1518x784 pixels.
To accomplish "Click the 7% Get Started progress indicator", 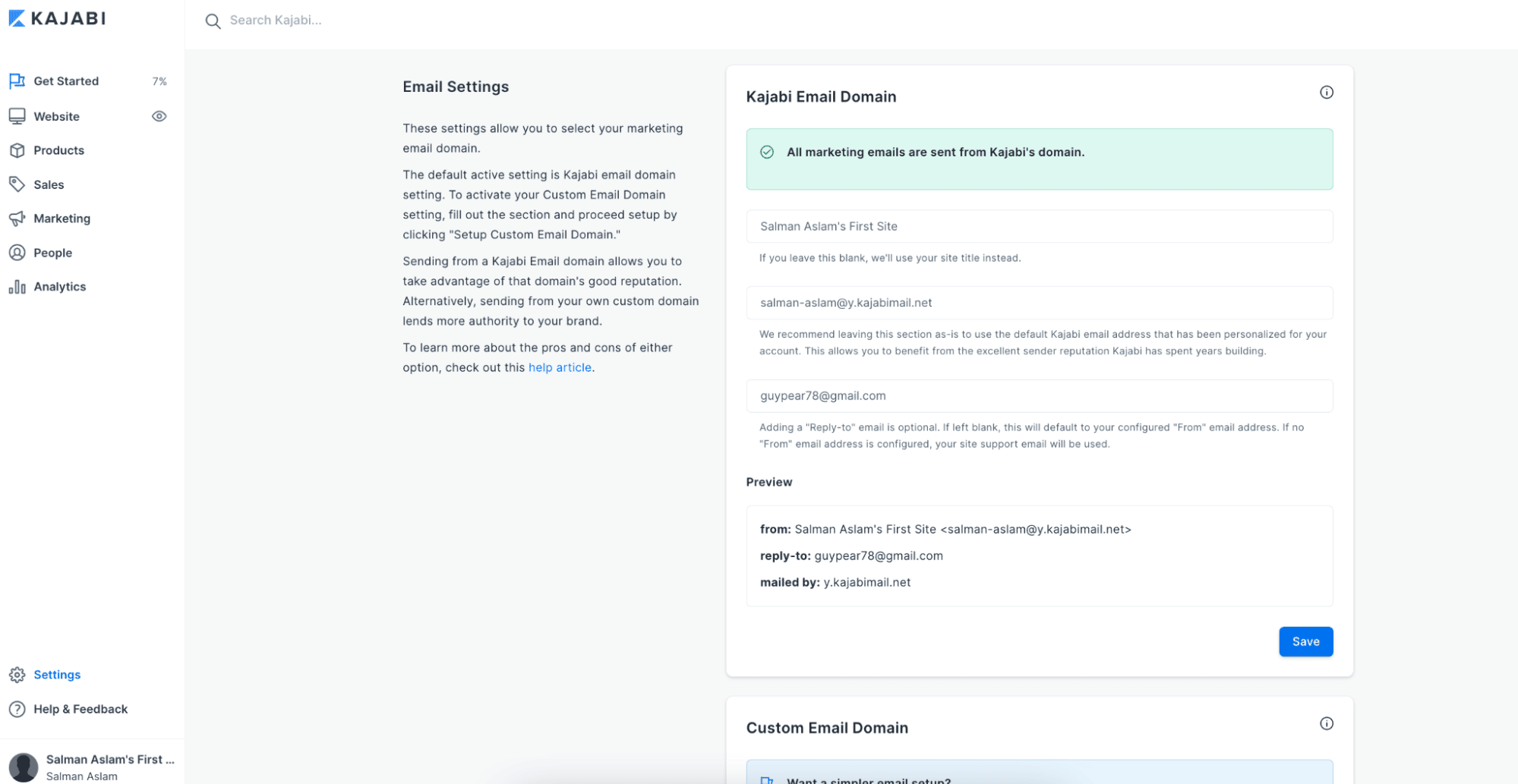I will pos(159,81).
